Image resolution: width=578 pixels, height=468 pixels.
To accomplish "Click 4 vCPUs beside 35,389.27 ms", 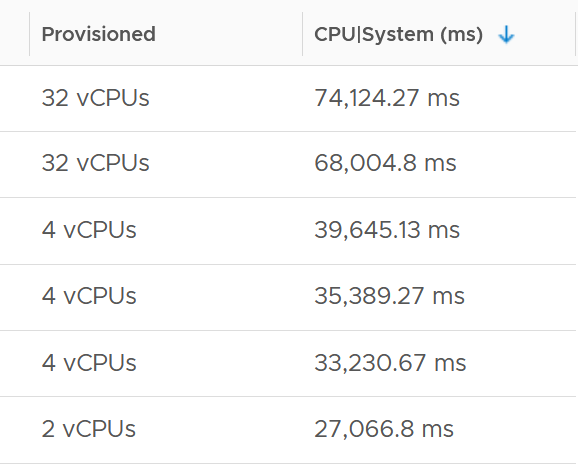I will 89,296.
